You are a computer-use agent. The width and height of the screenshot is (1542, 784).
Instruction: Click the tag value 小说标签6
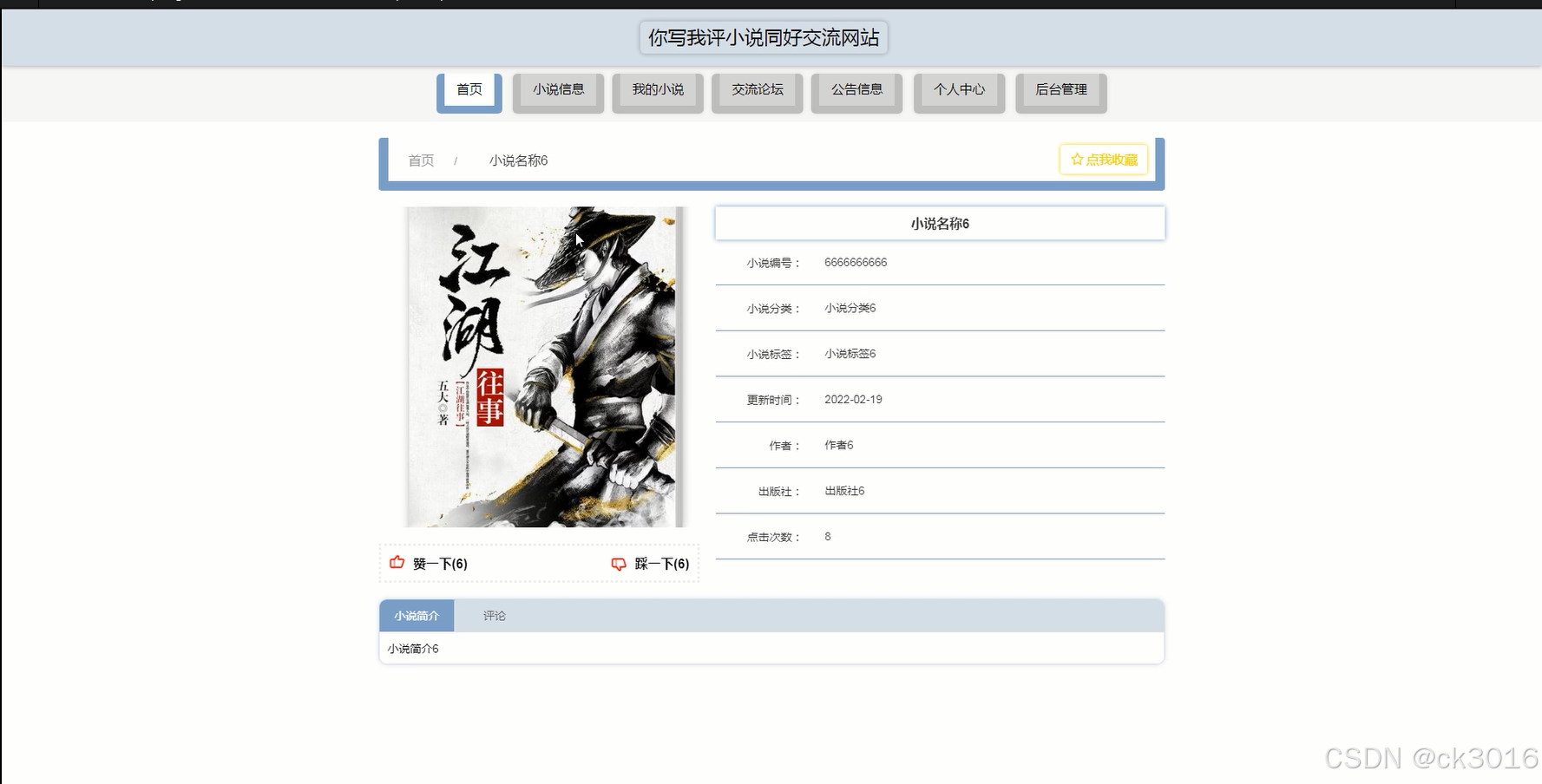coord(850,354)
